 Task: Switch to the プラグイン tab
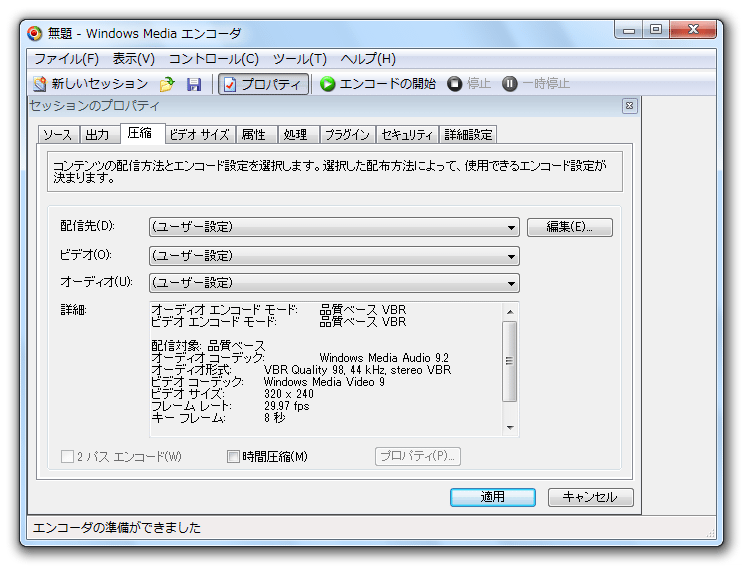347,135
